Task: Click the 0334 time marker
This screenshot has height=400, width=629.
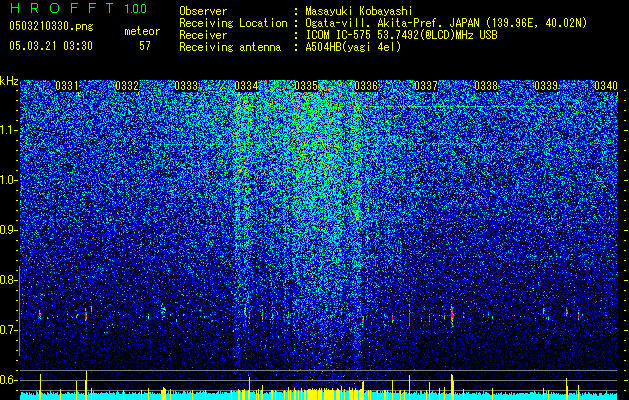Action: tap(246, 86)
